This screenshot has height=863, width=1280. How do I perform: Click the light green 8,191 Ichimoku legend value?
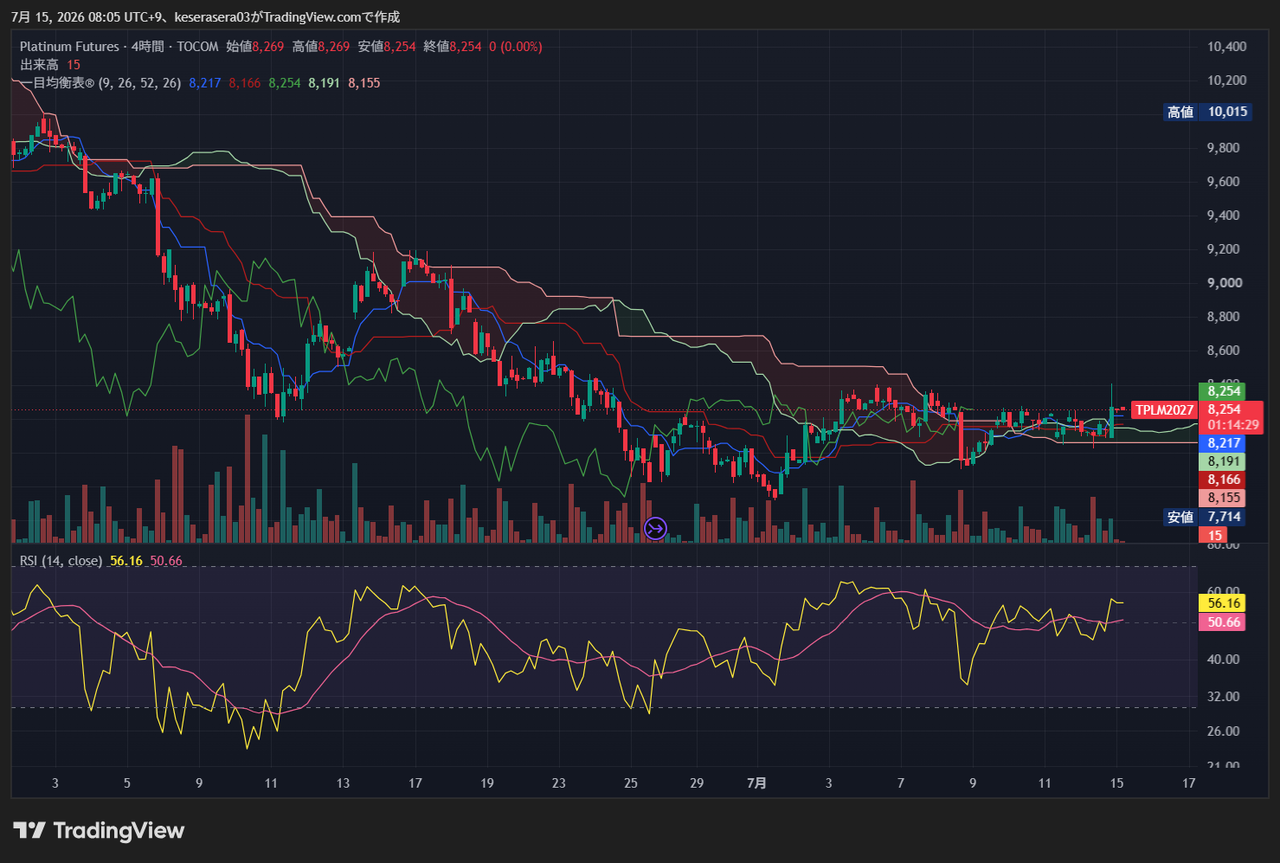coord(324,83)
